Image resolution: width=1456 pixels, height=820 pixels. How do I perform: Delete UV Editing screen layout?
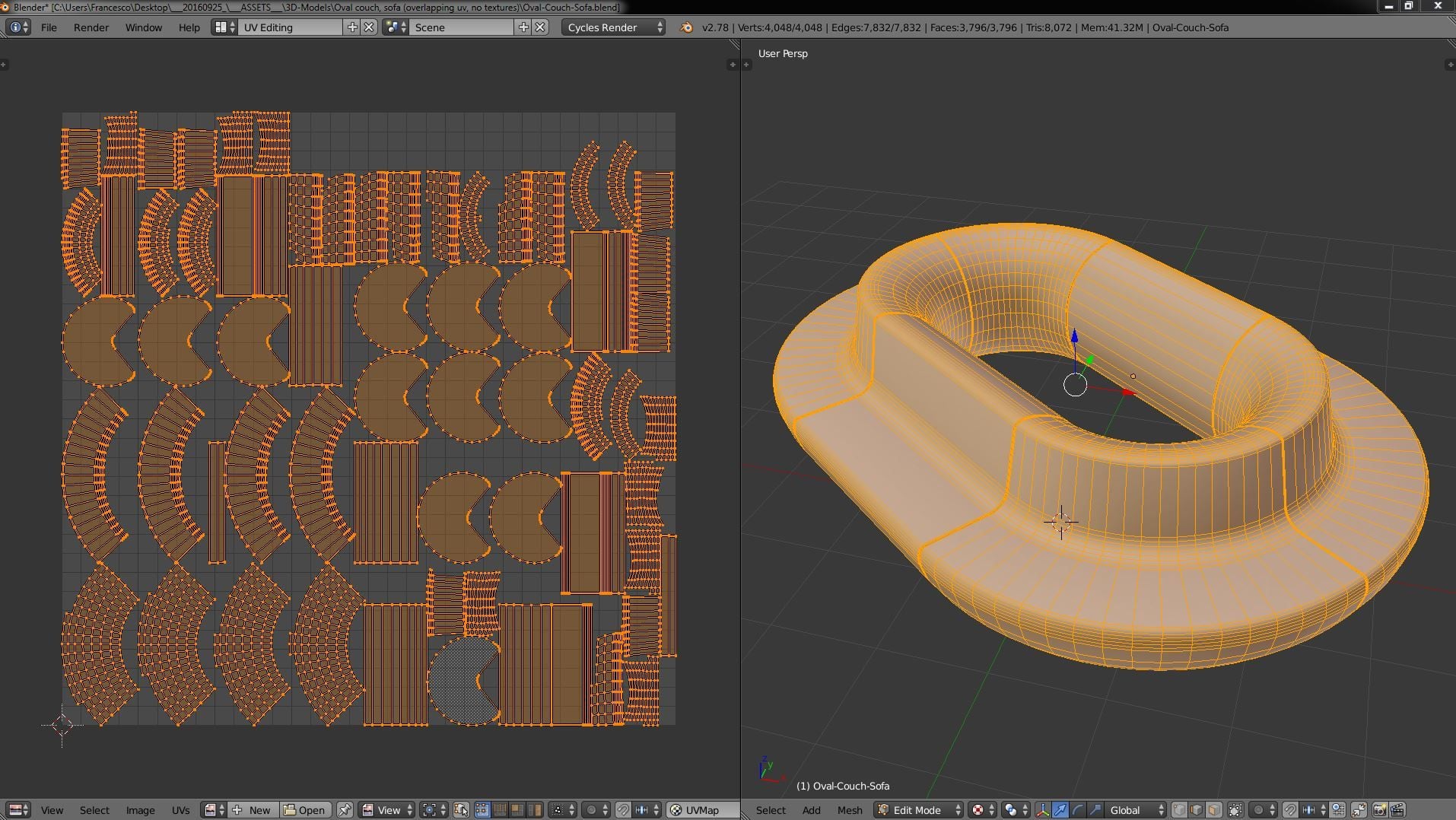click(x=369, y=27)
